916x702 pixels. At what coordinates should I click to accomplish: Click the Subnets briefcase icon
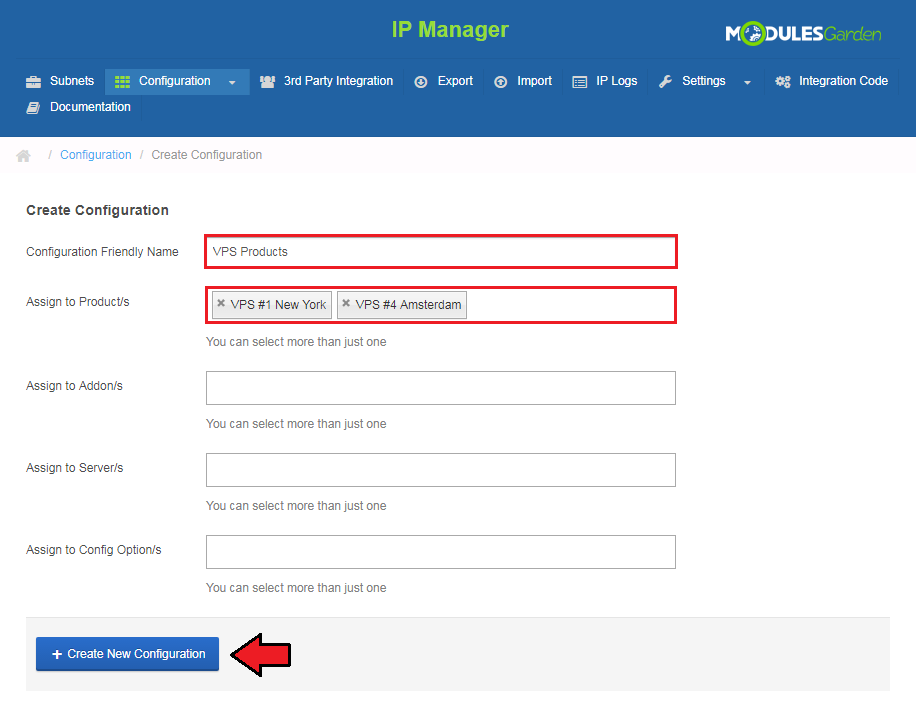pos(33,82)
